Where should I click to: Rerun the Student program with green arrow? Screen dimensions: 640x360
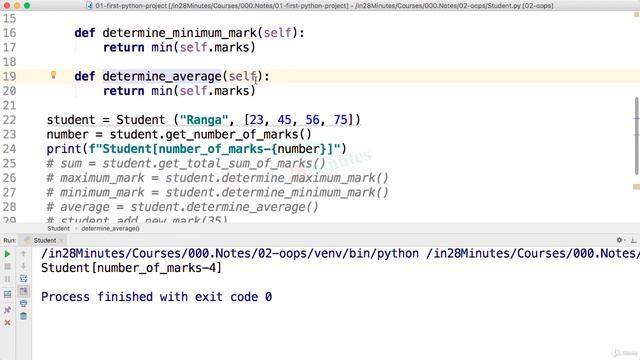(7, 254)
